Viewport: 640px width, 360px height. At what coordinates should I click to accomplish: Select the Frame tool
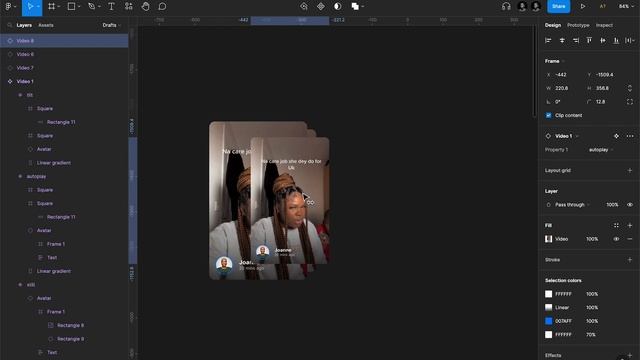[x=51, y=7]
